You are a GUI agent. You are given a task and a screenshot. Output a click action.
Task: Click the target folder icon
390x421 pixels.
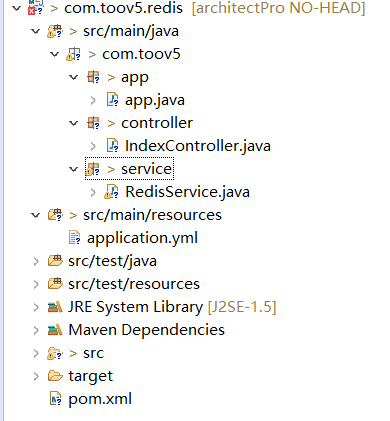(x=55, y=376)
